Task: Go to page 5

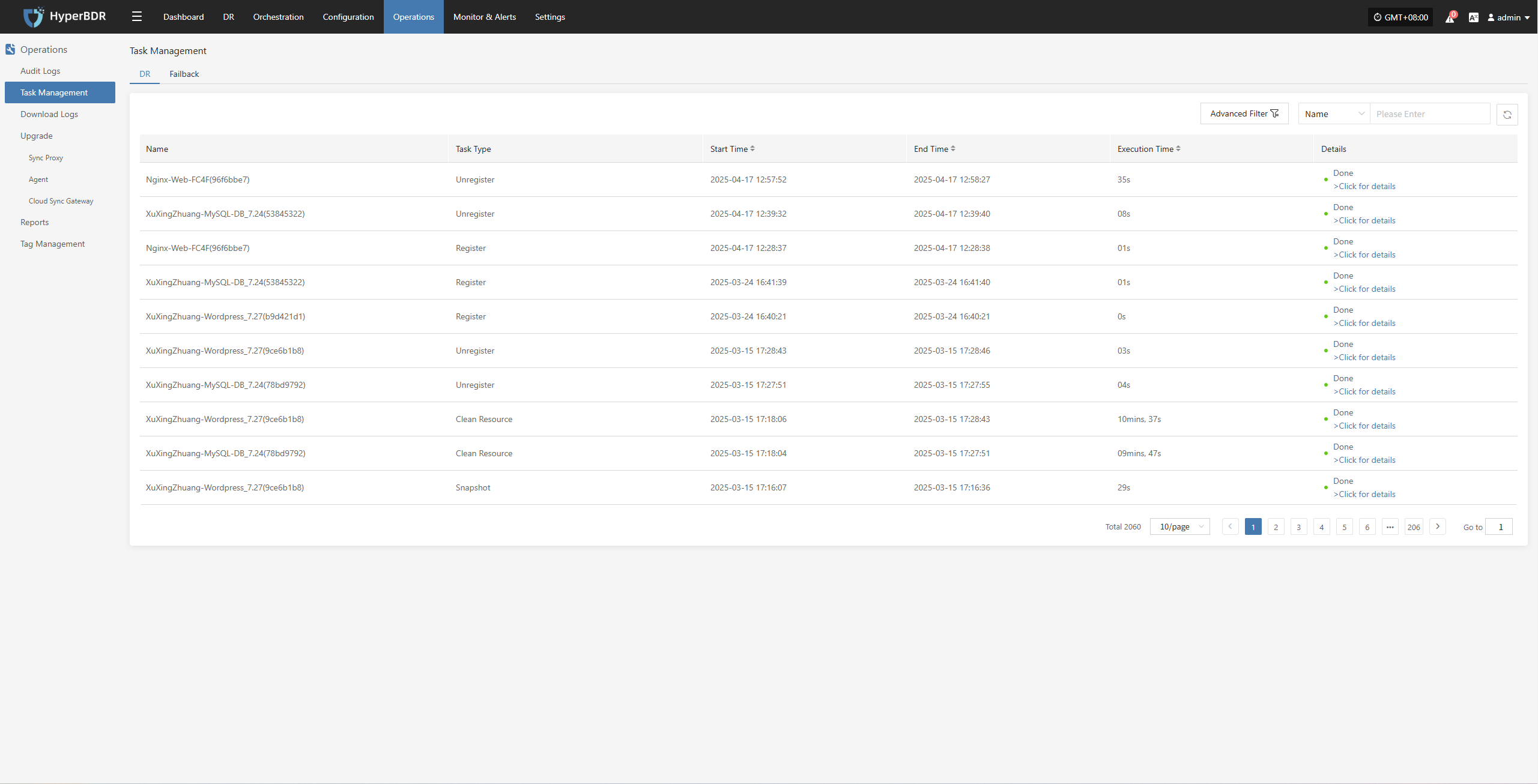Action: pyautogui.click(x=1344, y=526)
